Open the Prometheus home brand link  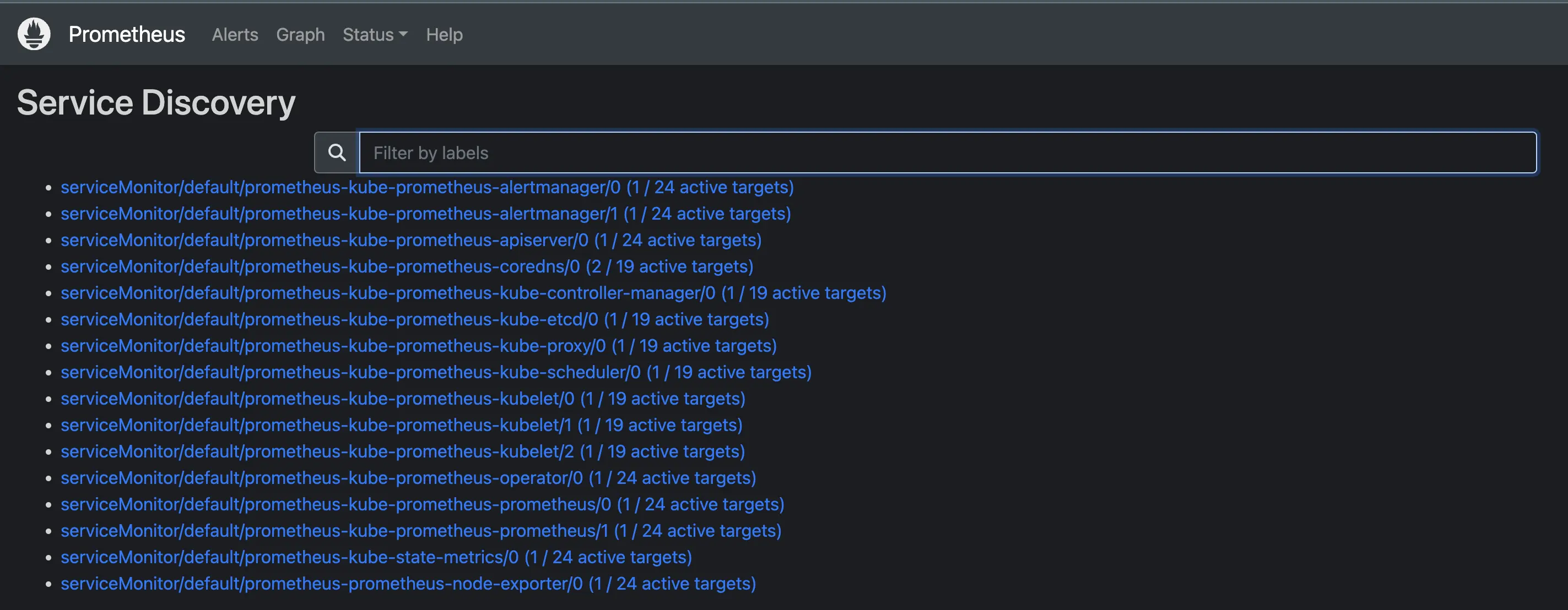[x=127, y=35]
